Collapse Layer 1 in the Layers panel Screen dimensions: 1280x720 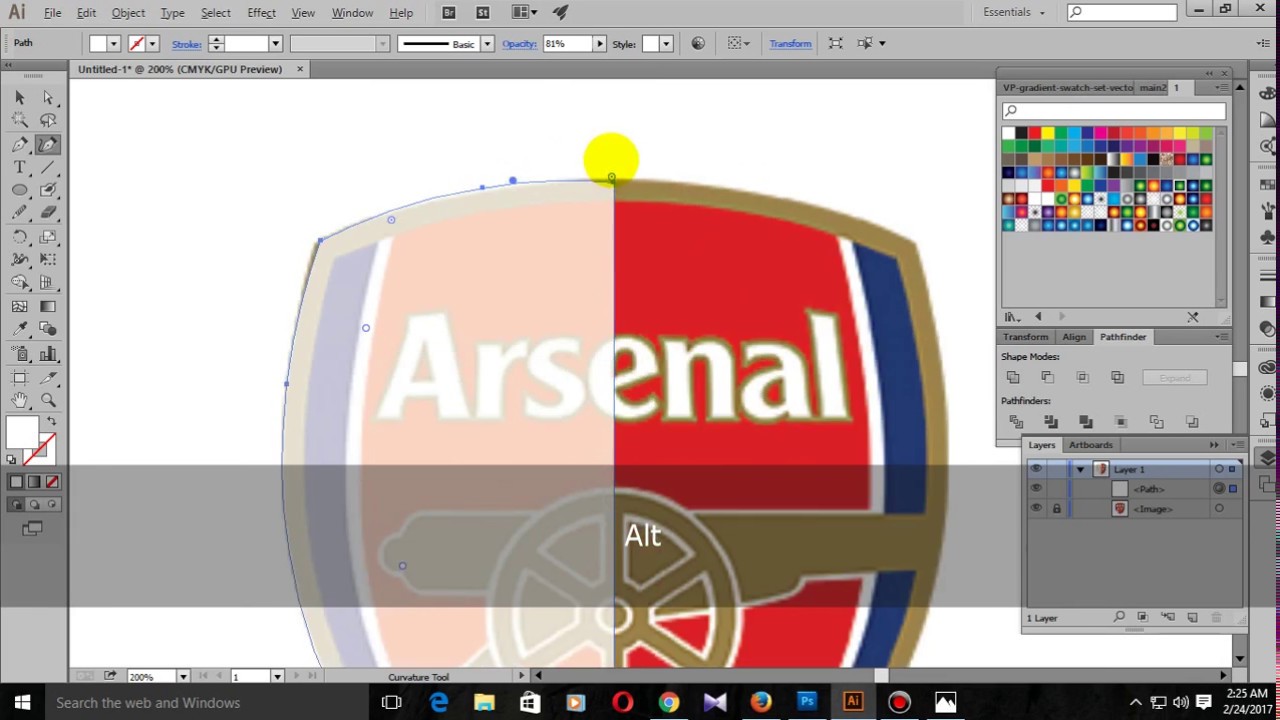tap(1081, 469)
